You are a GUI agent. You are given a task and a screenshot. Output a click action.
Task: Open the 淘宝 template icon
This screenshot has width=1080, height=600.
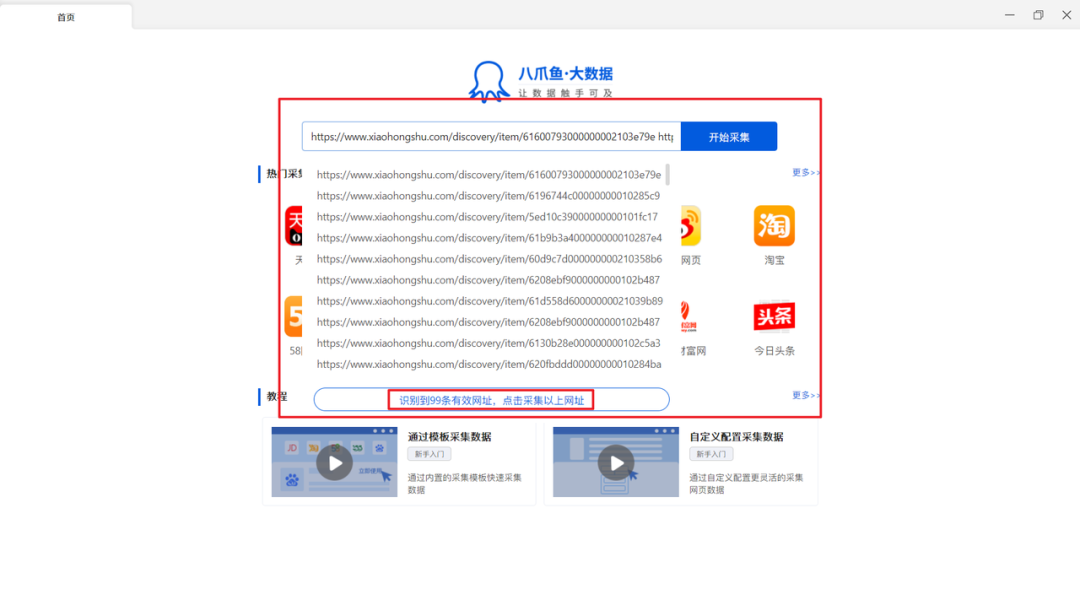pos(774,226)
